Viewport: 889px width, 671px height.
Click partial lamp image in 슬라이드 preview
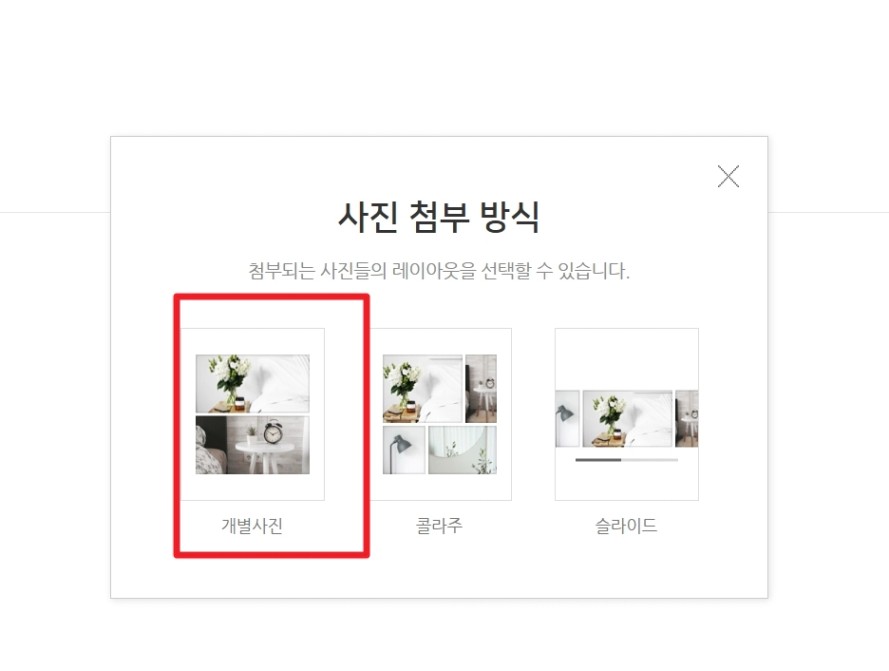(x=567, y=419)
